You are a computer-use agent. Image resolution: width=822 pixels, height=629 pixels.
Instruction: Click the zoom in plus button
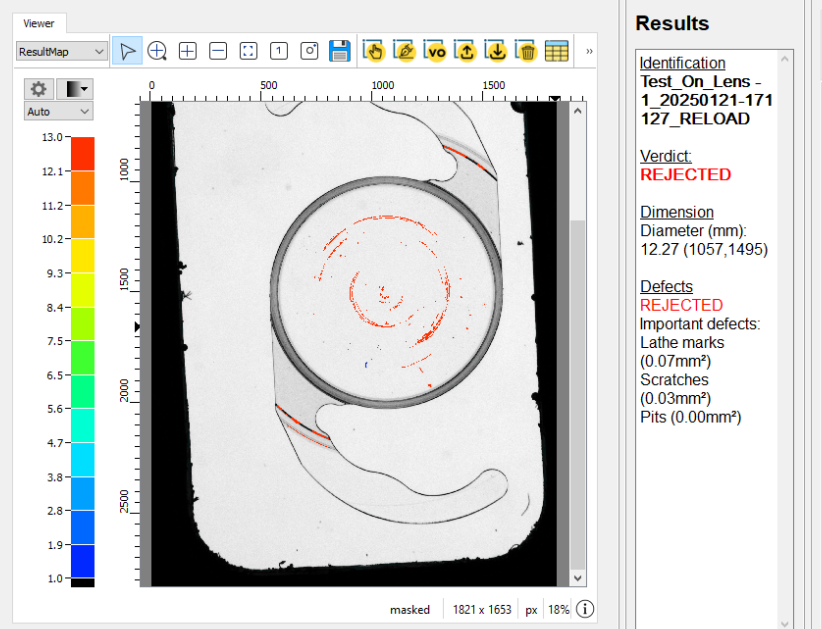[x=187, y=51]
